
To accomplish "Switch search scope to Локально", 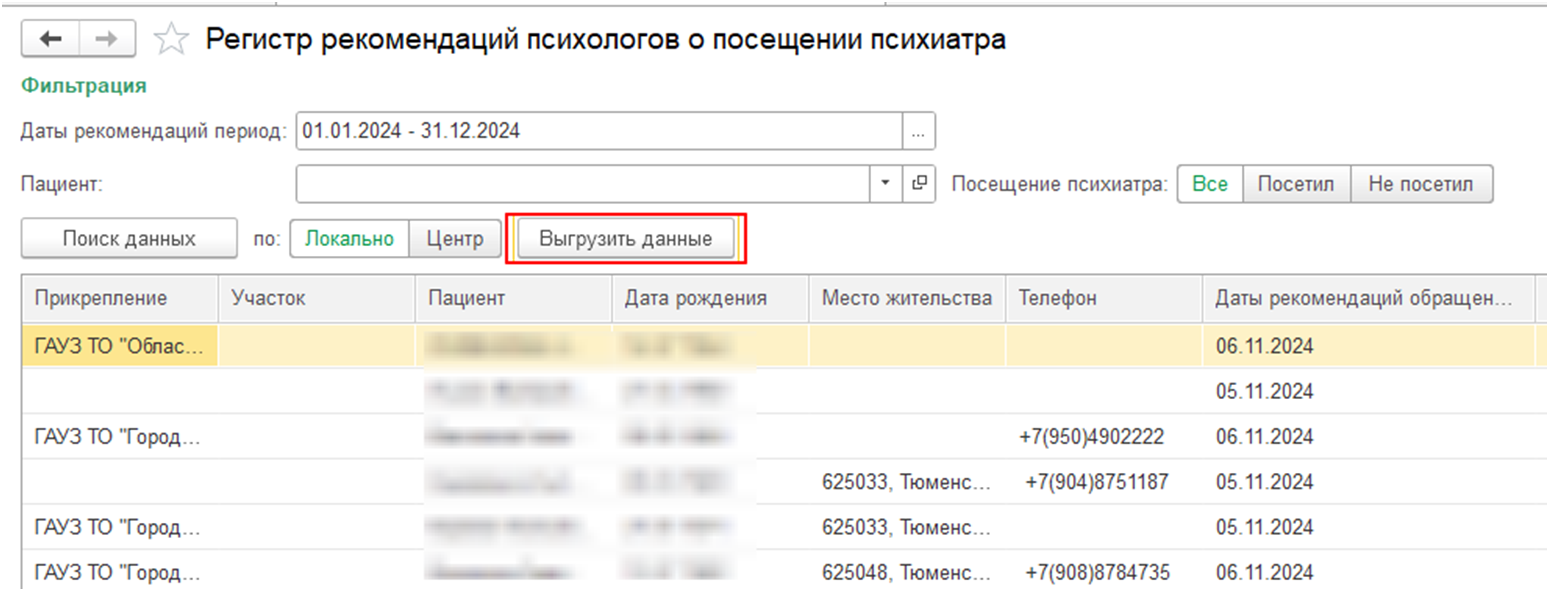I will [350, 239].
